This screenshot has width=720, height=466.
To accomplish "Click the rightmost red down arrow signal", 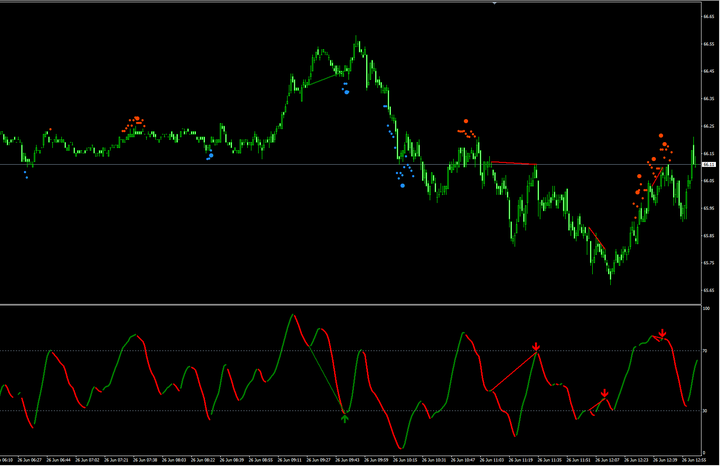I will pyautogui.click(x=662, y=334).
